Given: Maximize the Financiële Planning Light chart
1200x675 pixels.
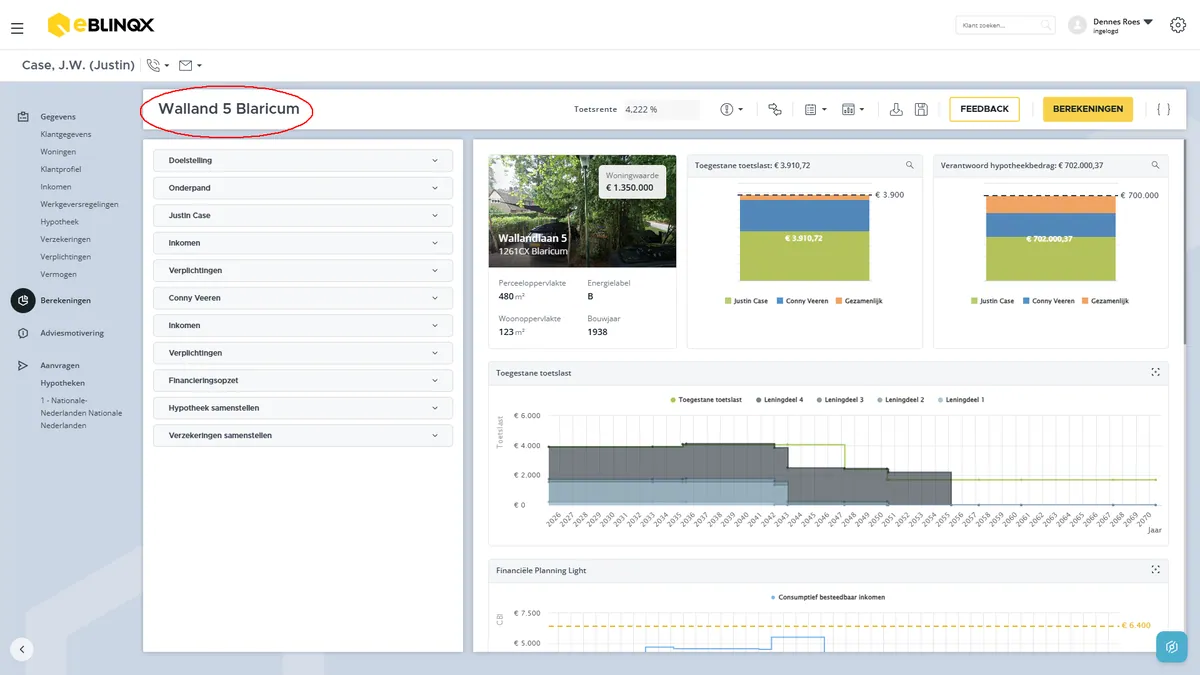Looking at the screenshot, I should (x=1155, y=570).
